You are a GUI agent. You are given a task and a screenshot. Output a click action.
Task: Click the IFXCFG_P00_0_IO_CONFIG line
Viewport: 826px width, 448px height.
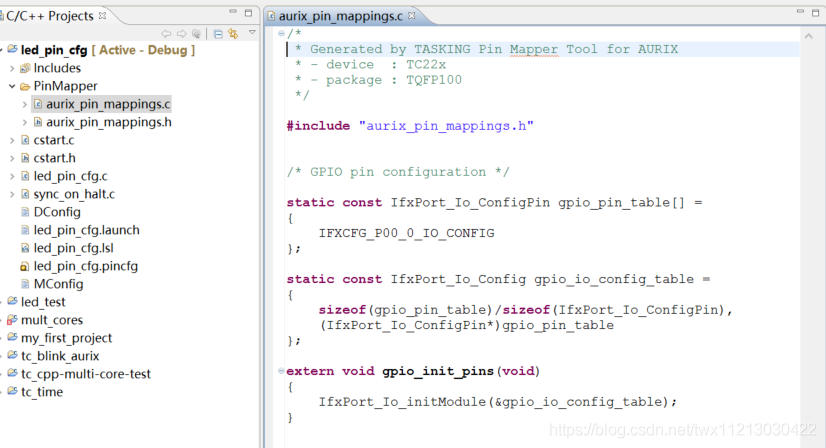tap(407, 233)
